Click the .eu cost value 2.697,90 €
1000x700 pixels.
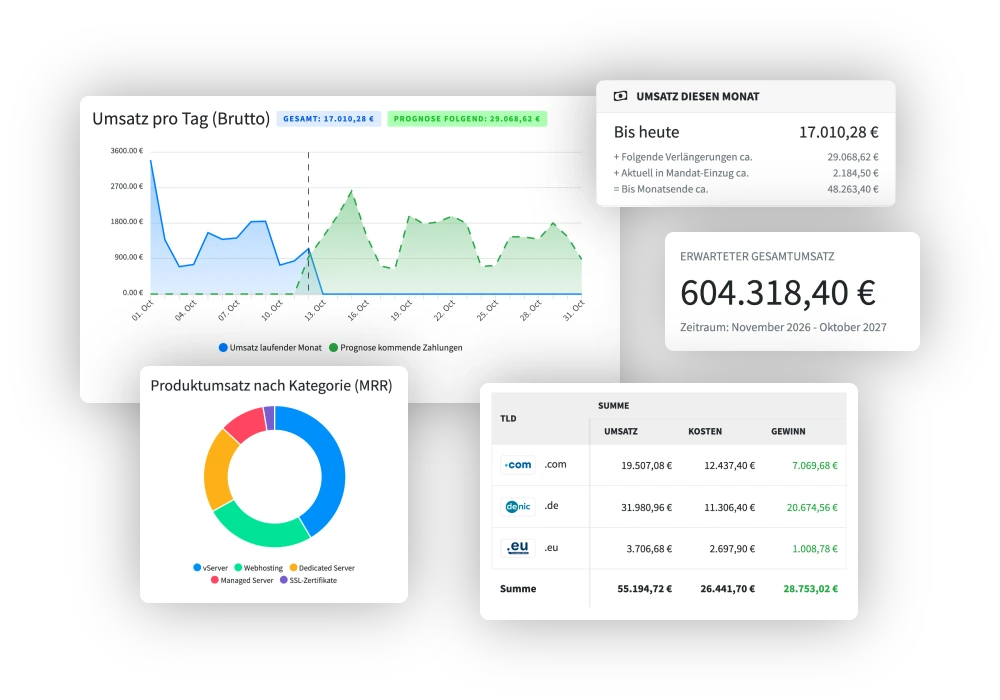[x=732, y=549]
